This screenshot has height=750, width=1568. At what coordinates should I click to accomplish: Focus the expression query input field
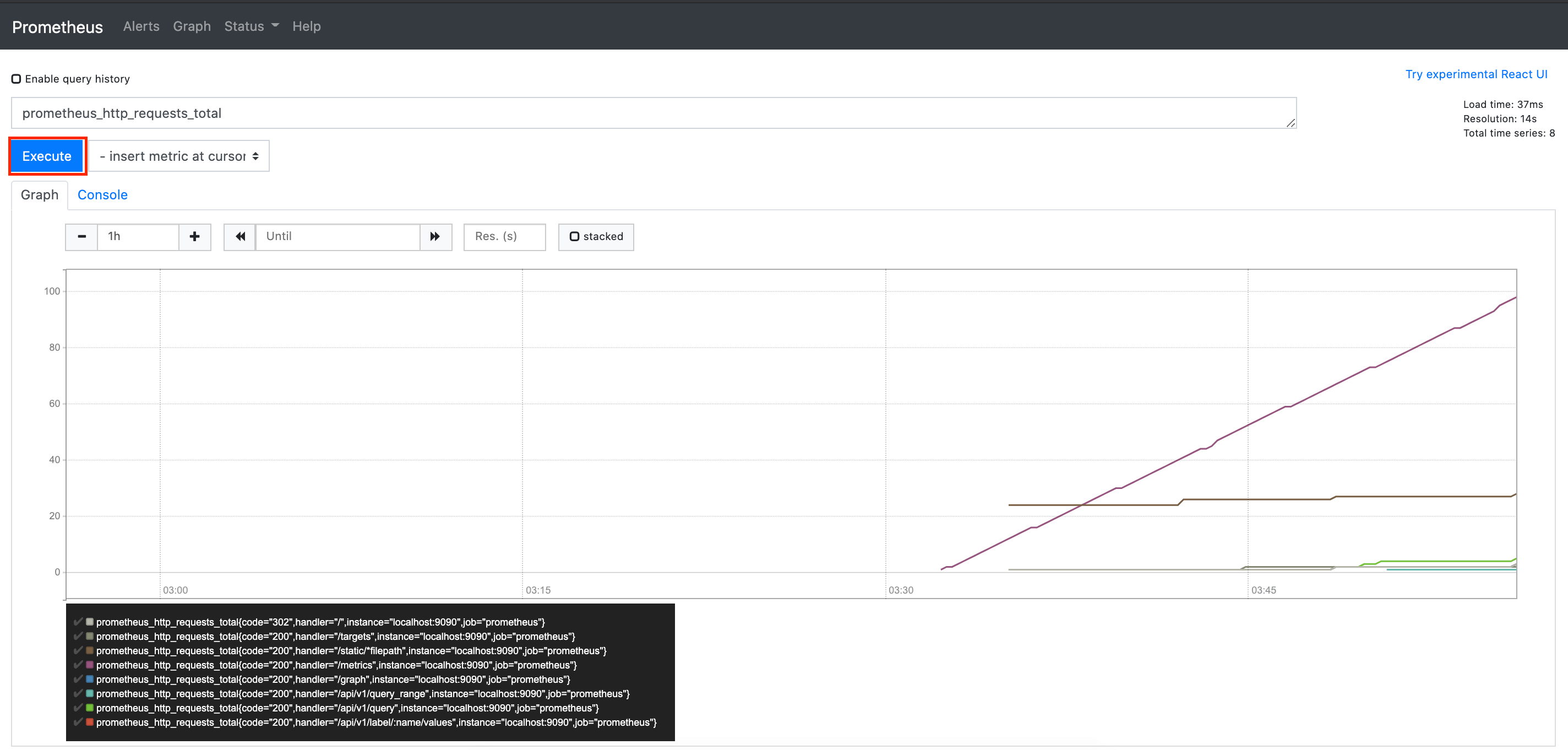click(654, 113)
